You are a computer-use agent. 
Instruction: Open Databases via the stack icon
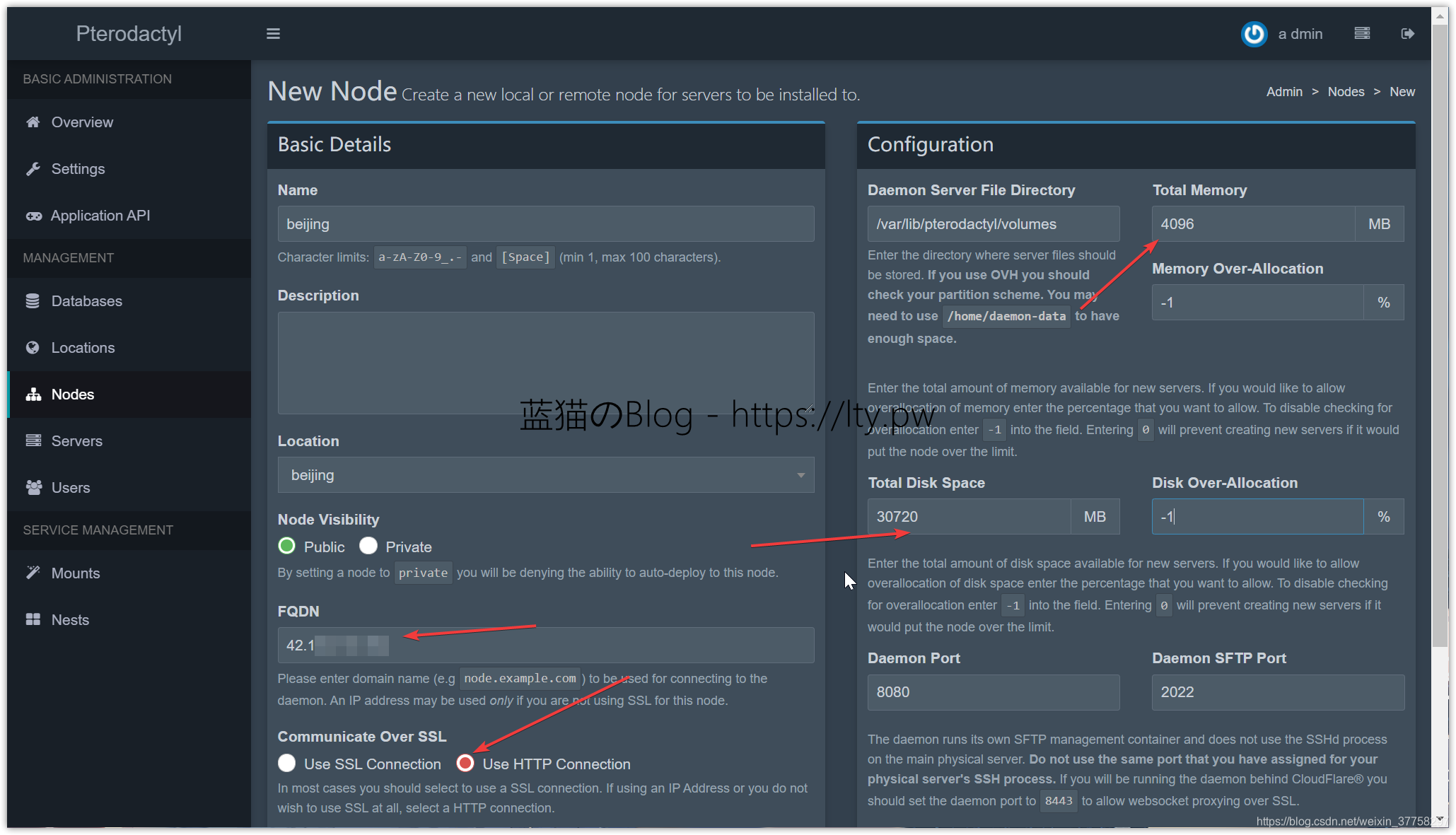[33, 301]
